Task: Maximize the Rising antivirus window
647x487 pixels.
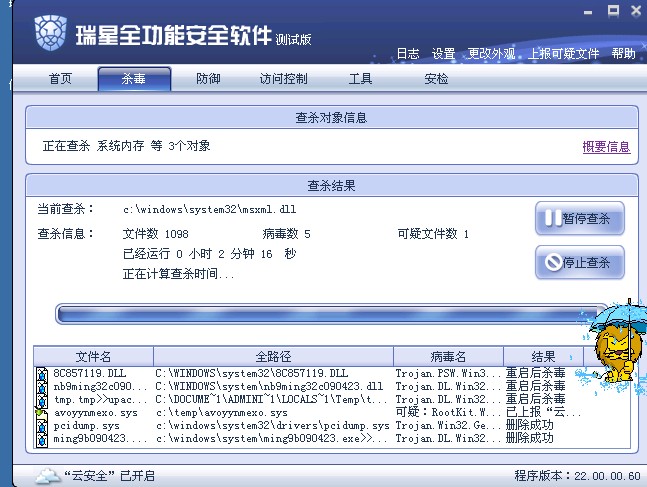Action: [613, 11]
